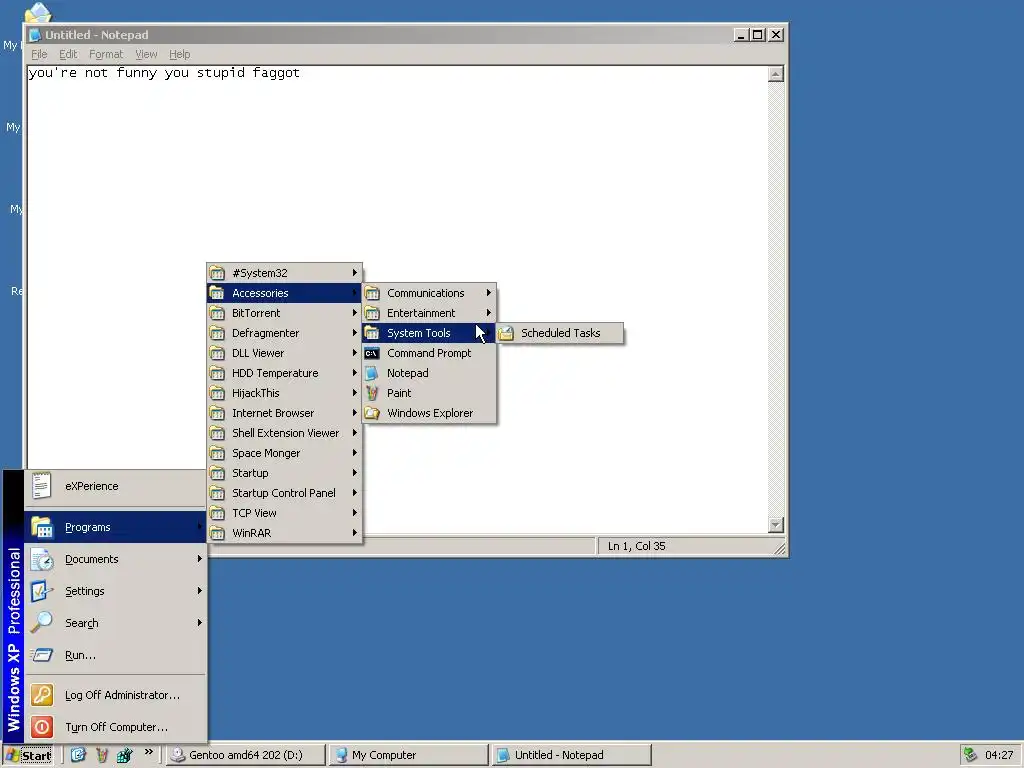Screen dimensions: 1024x768
Task: Click the Start button
Action: pos(29,756)
